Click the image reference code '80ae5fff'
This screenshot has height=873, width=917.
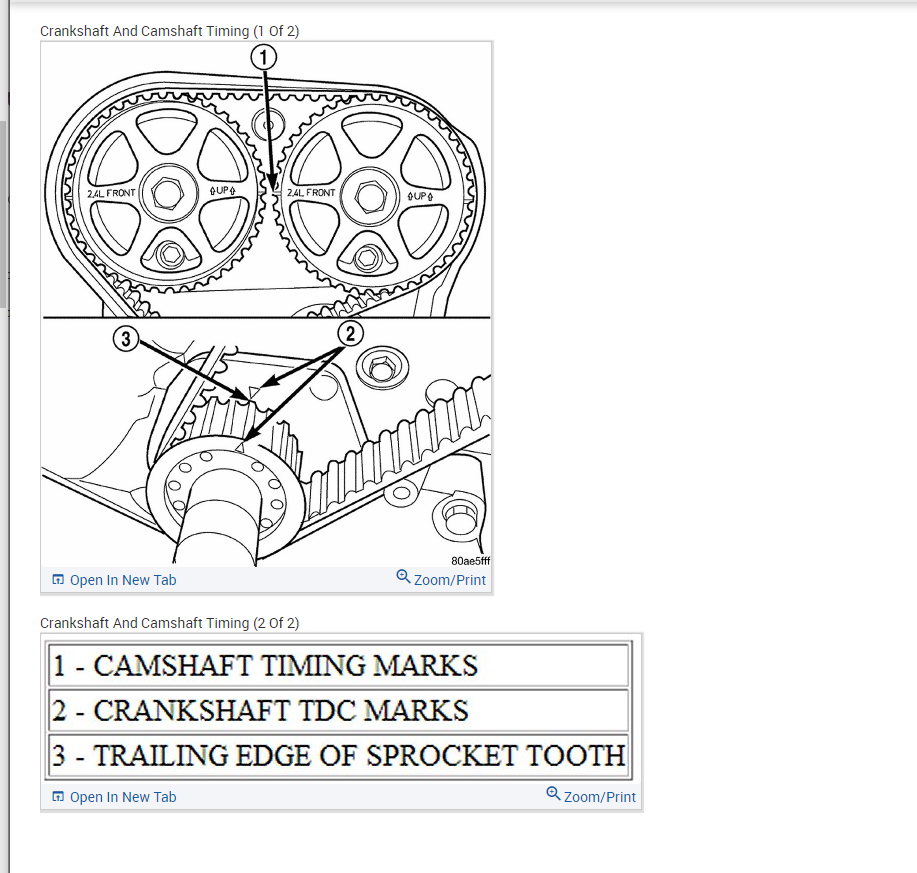(470, 561)
